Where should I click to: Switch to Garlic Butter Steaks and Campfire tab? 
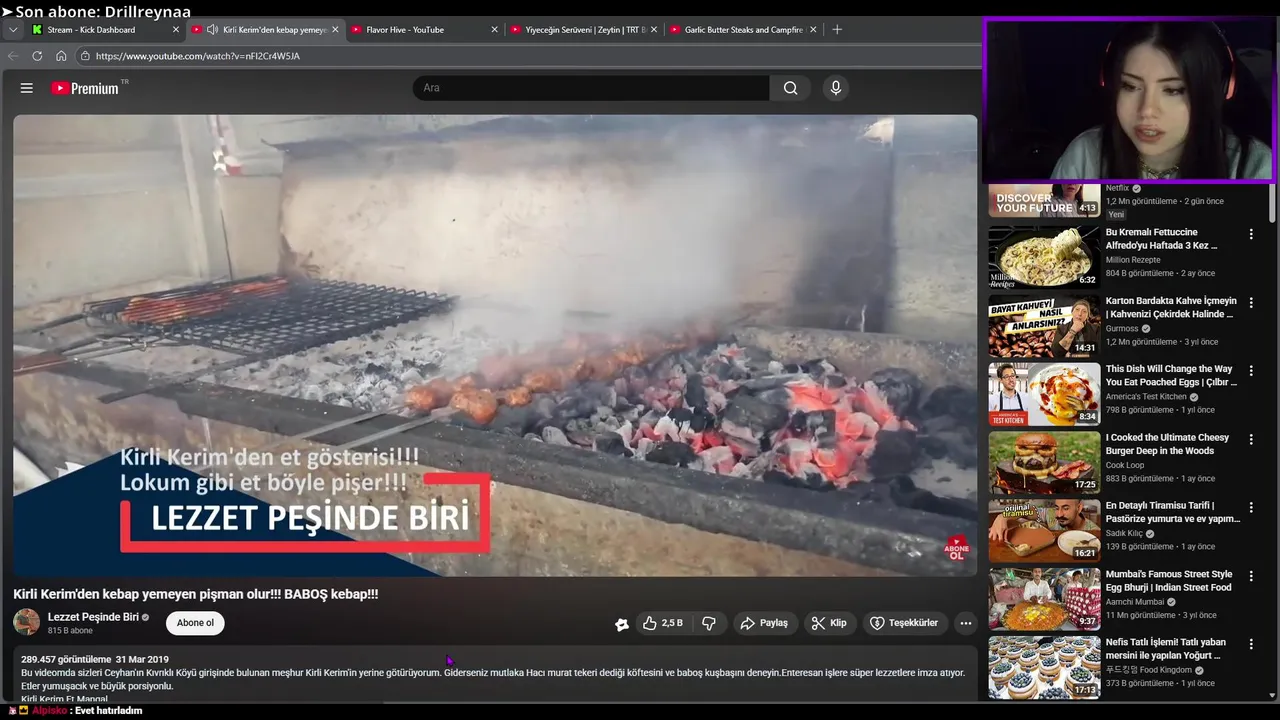[x=744, y=30]
